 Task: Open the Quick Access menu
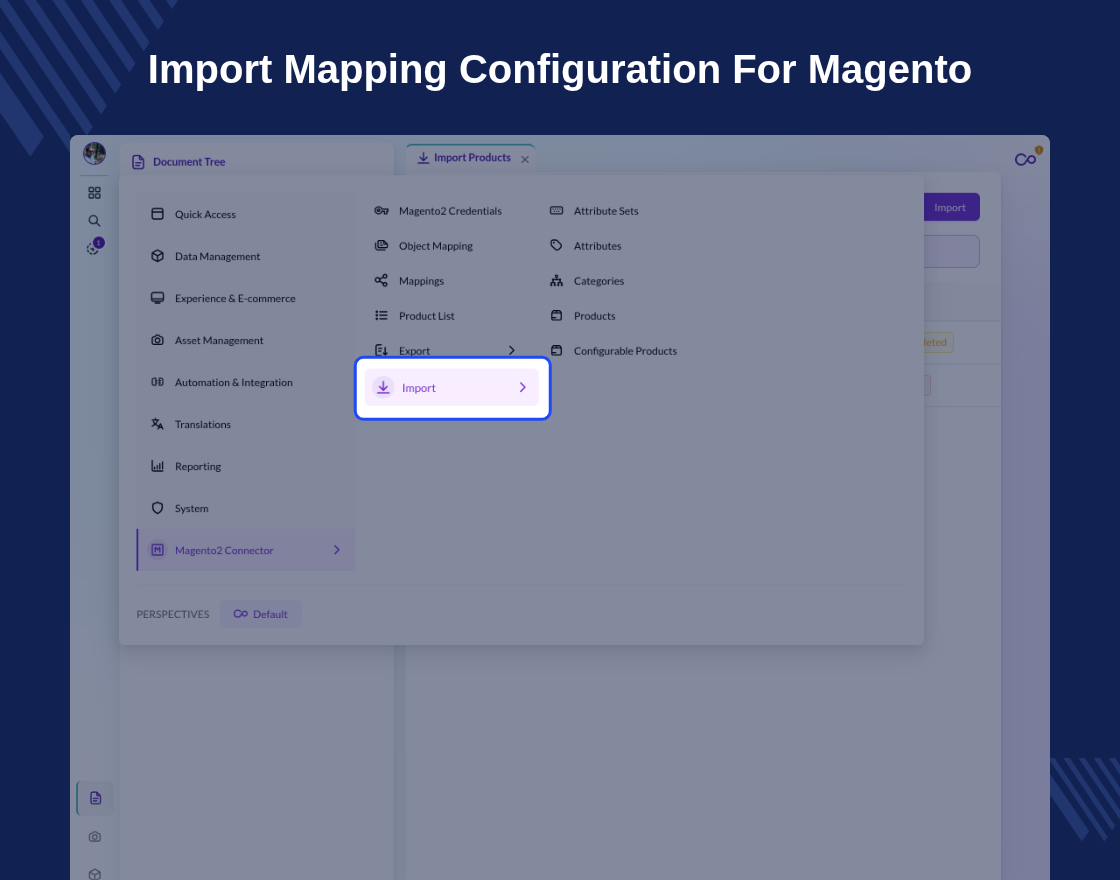coord(246,214)
